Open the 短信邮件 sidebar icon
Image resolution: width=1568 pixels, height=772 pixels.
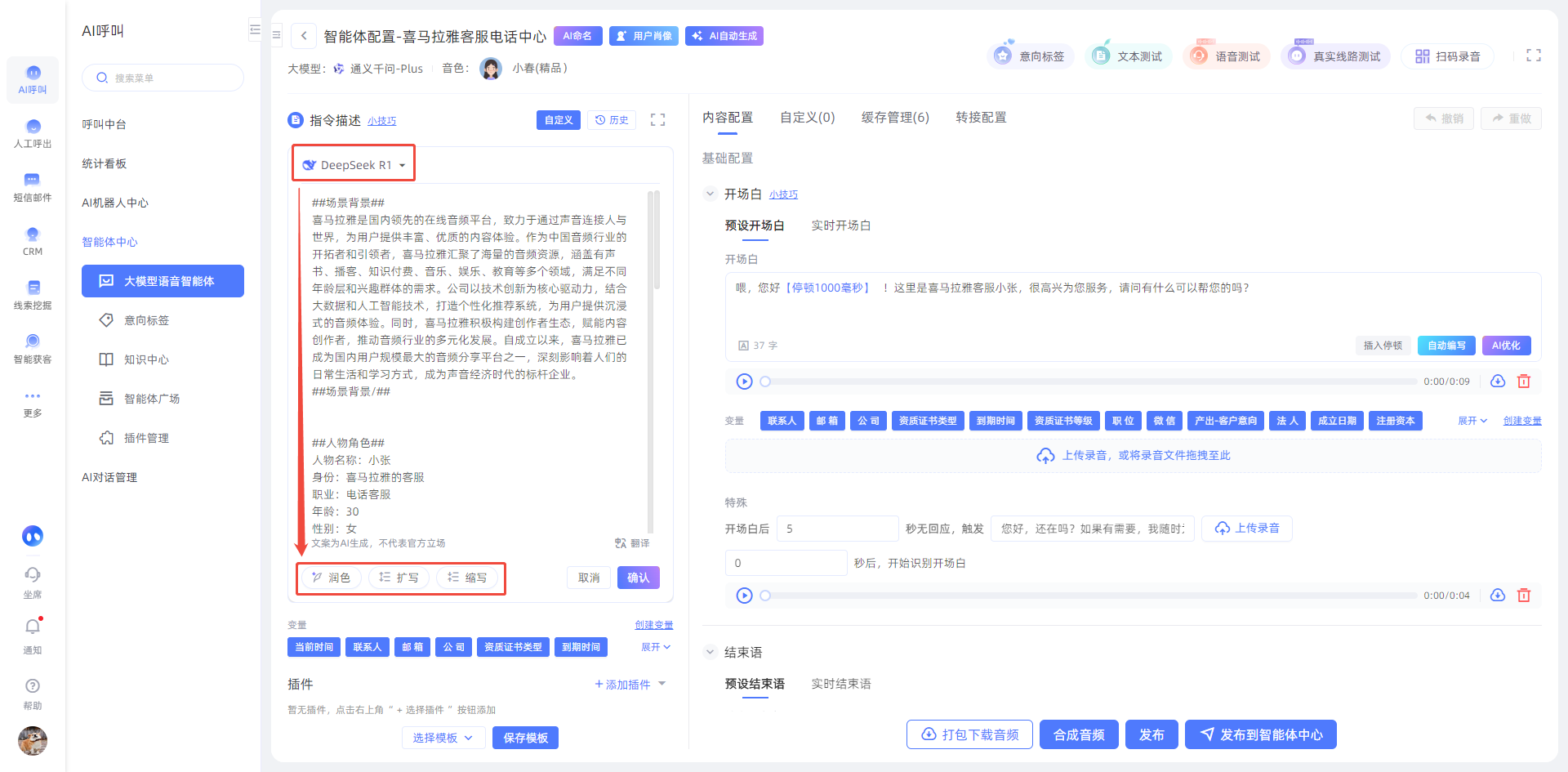33,188
